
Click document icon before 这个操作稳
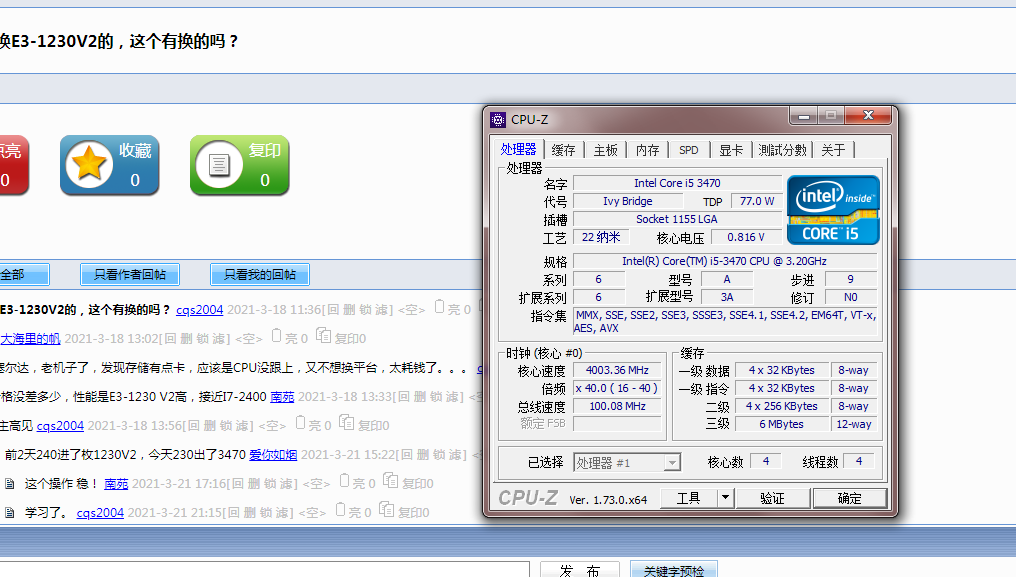point(10,484)
